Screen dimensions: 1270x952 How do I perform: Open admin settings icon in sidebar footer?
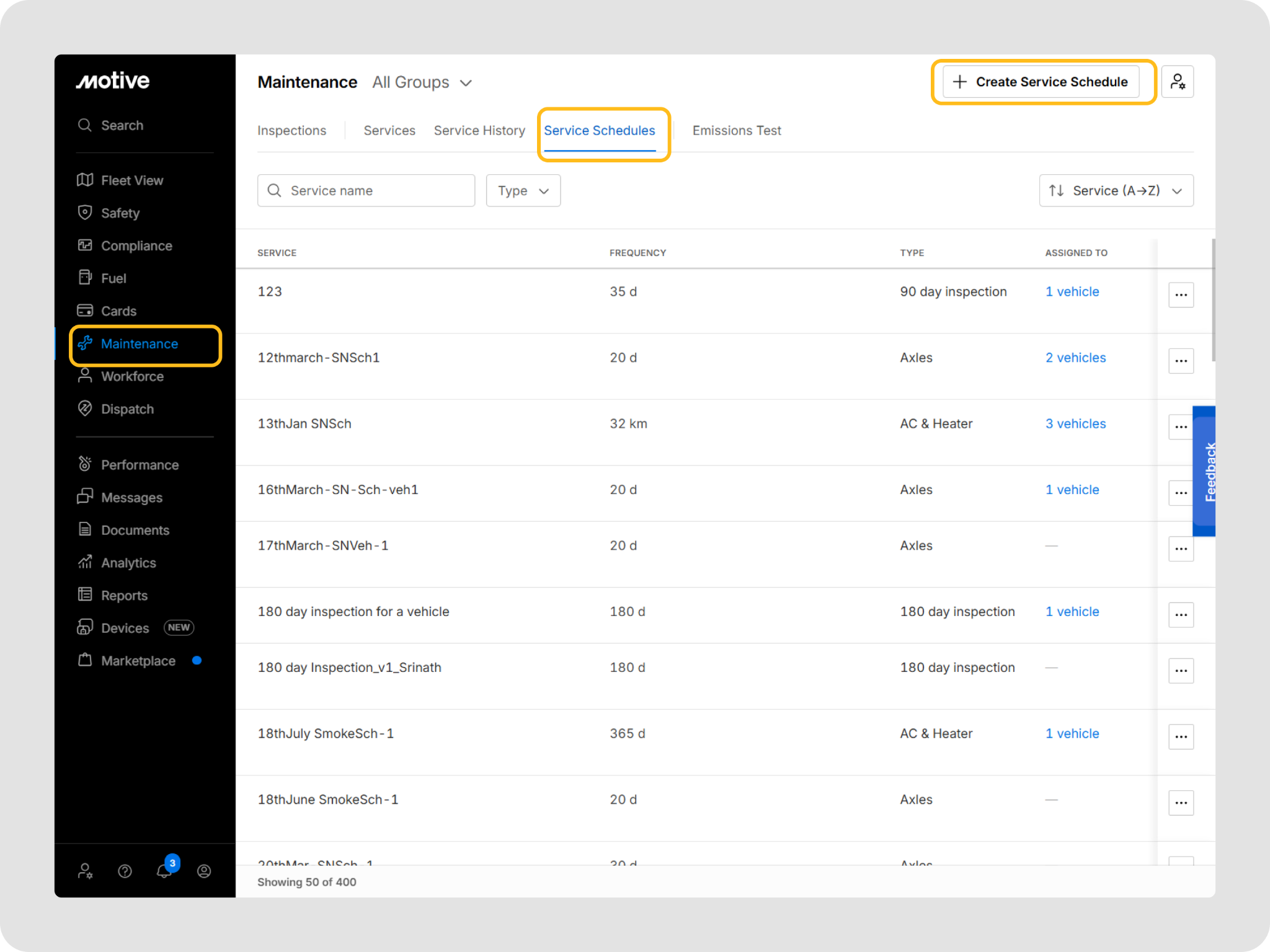[86, 871]
